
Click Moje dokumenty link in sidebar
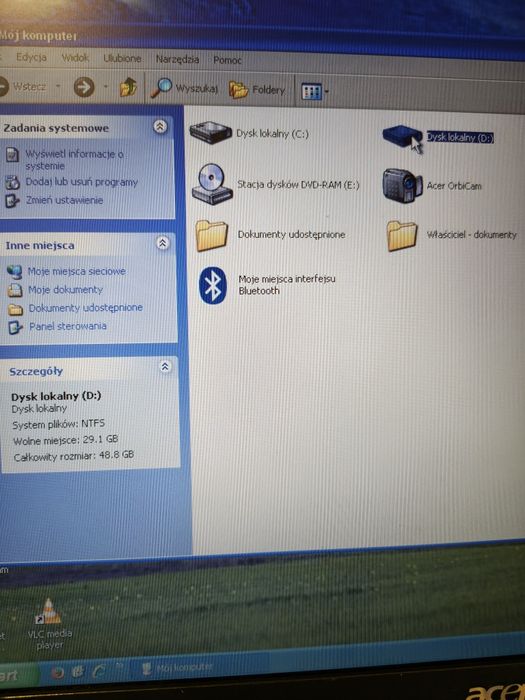66,290
